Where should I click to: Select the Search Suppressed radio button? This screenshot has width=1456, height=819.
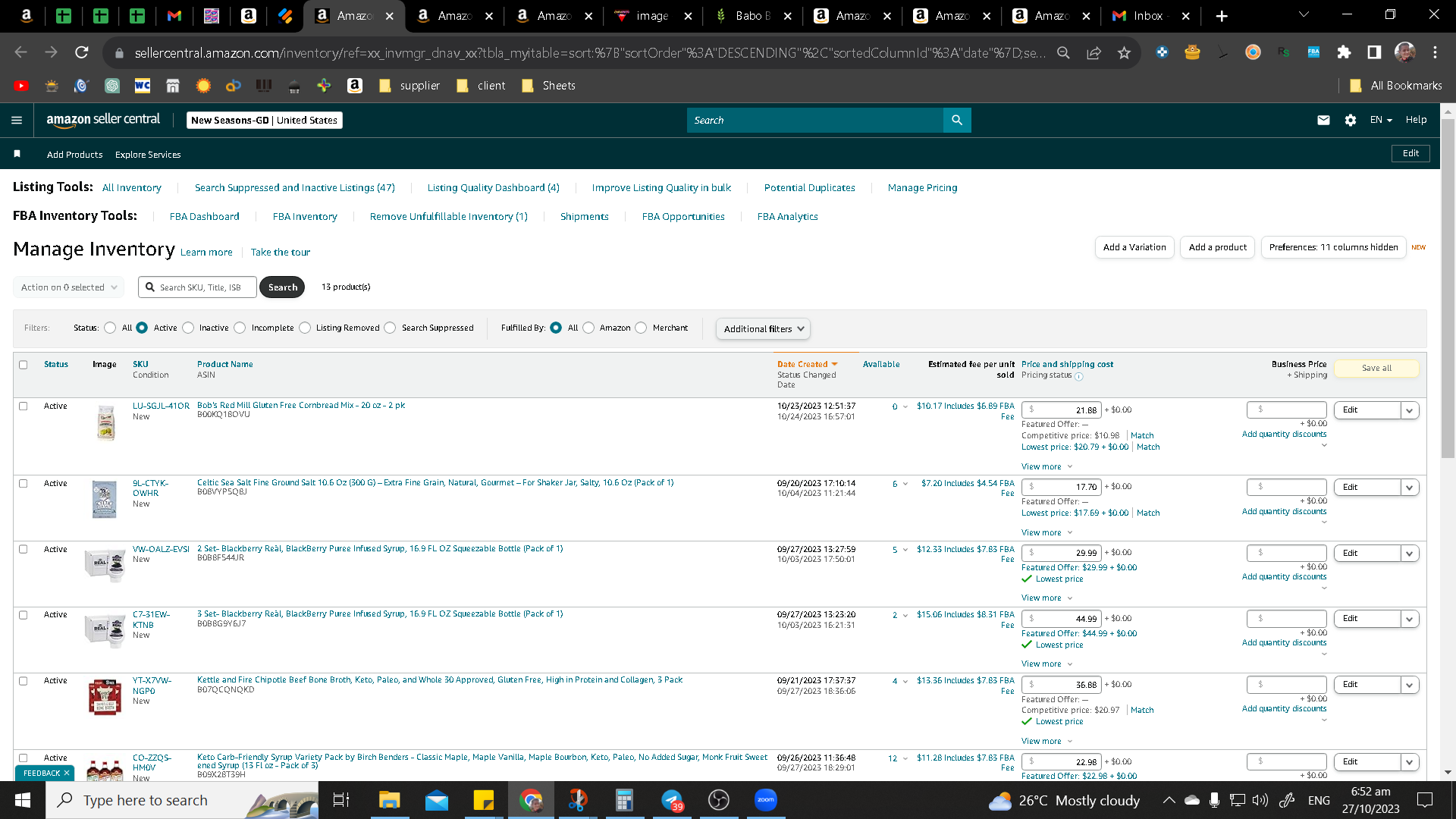[x=391, y=328]
